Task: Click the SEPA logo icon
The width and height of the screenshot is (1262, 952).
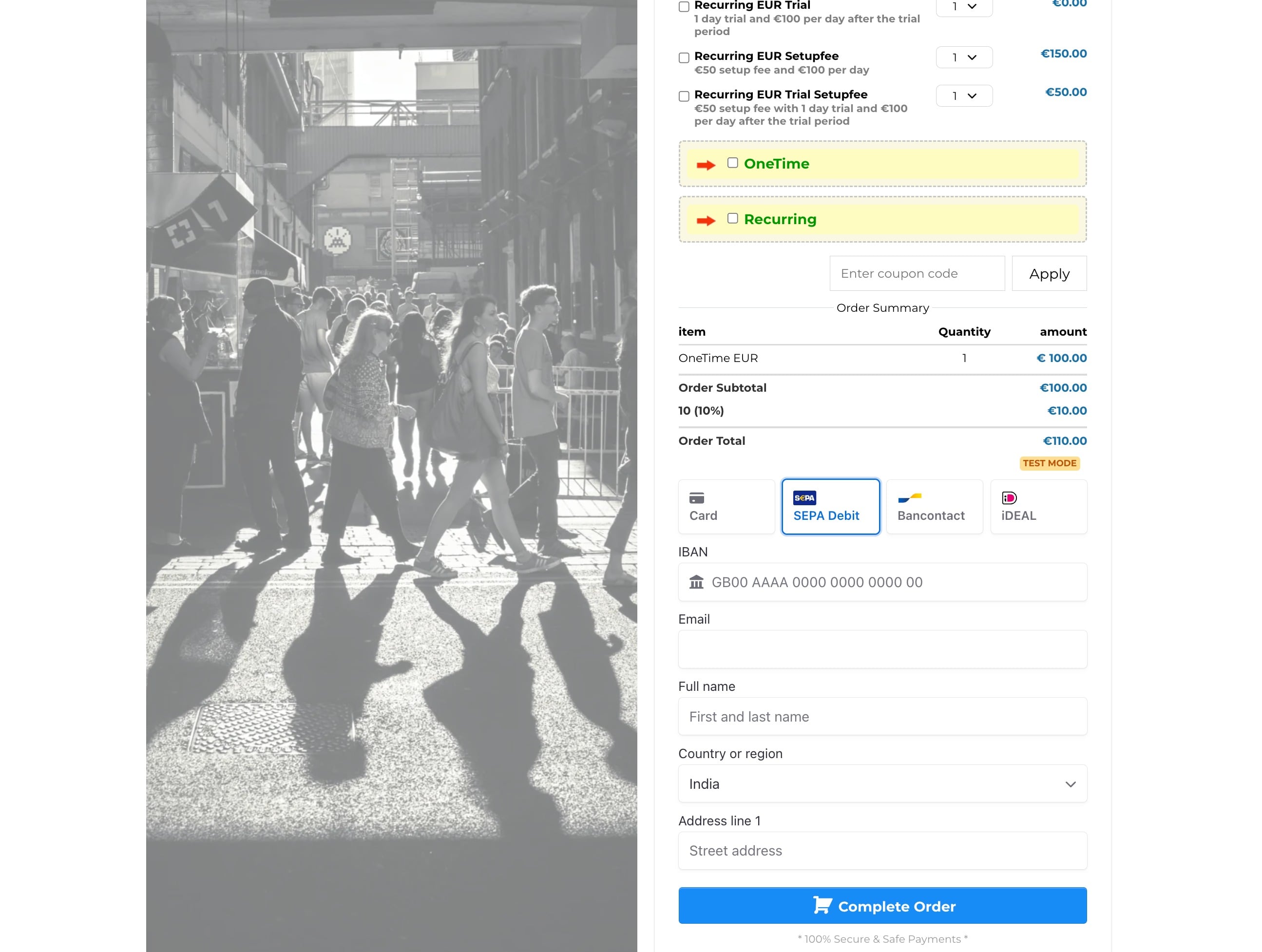Action: tap(804, 498)
